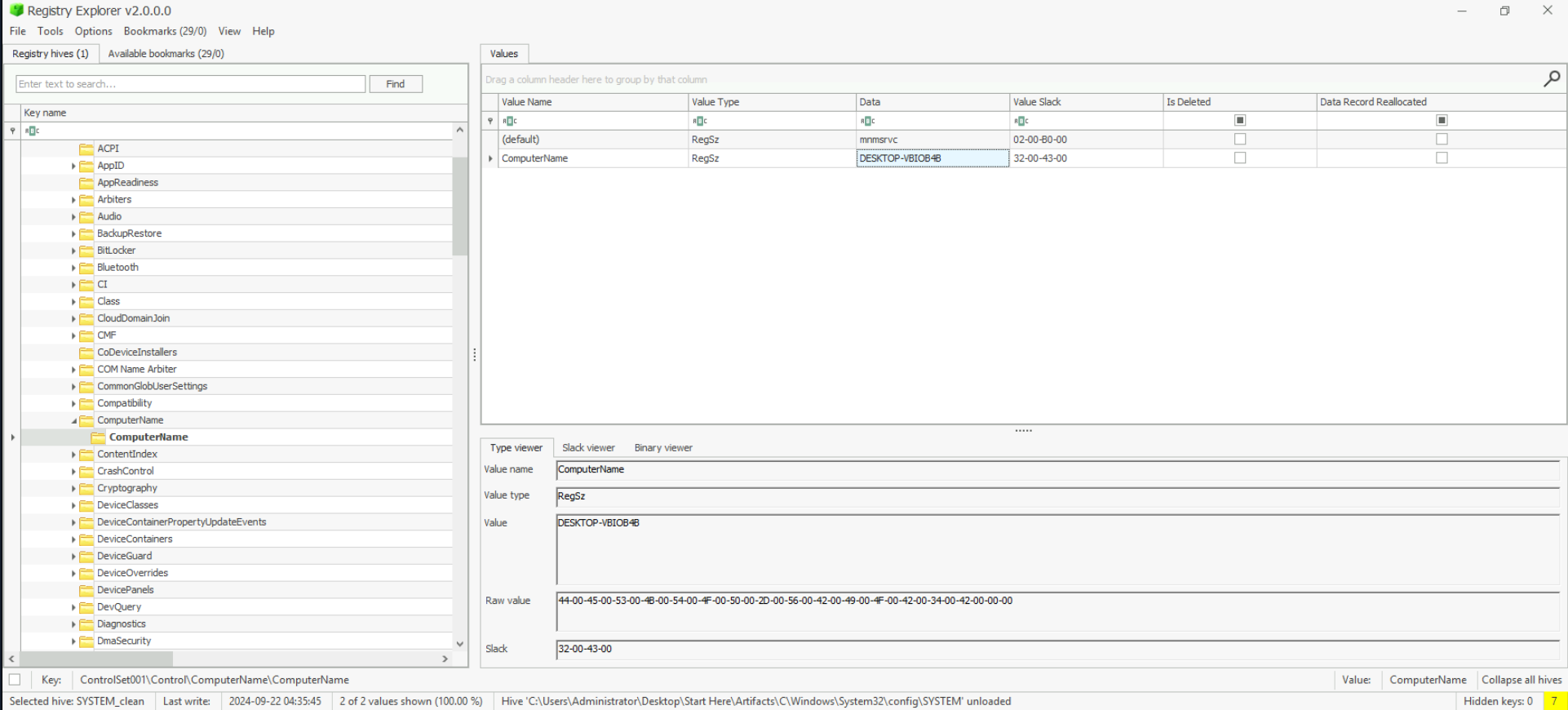Click the CloudDomainJoin folder icon
Viewport: 1568px width, 710px height.
[86, 318]
